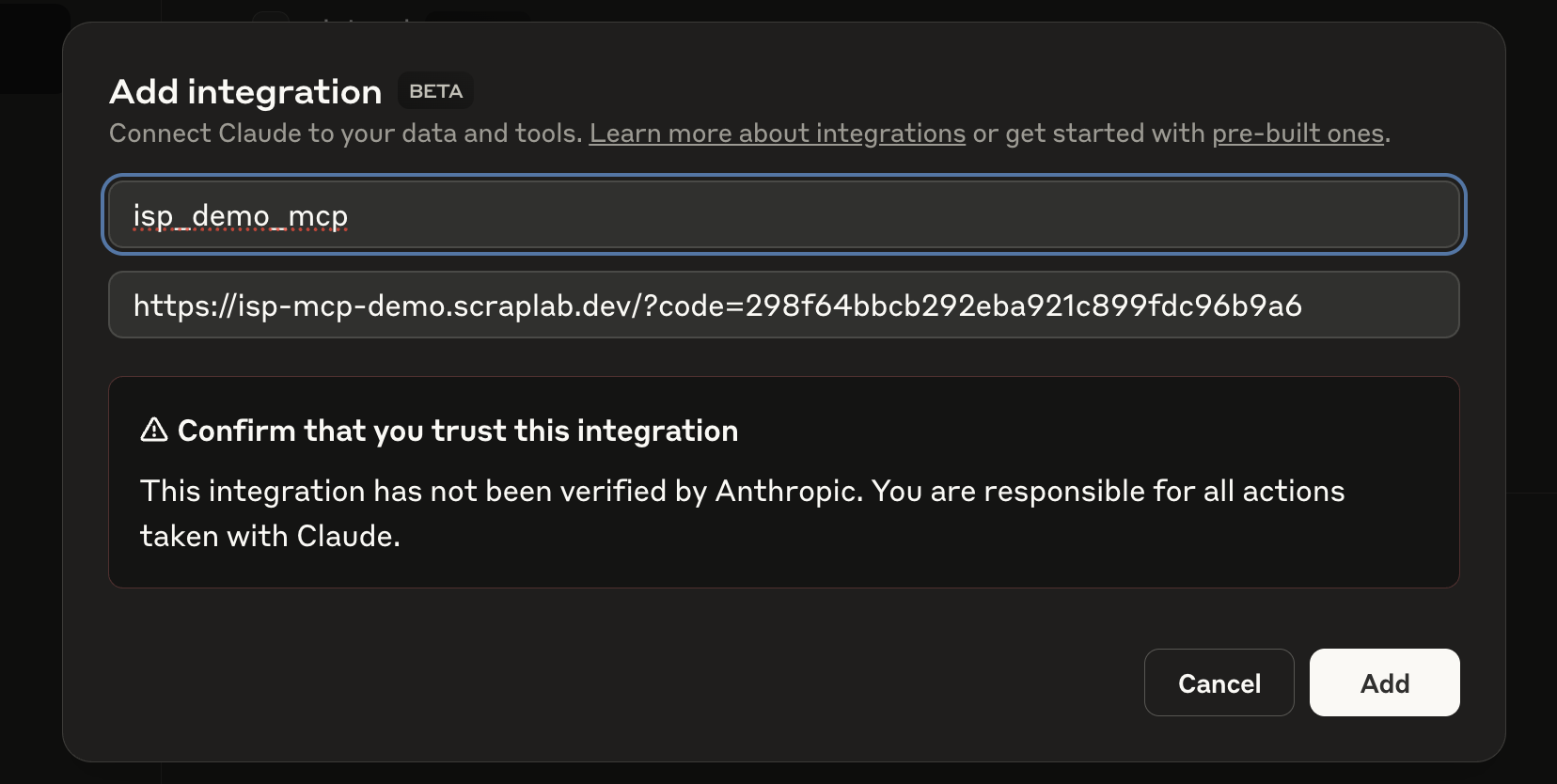The image size is (1557, 784).
Task: Open the pre-built ones link
Action: click(x=1297, y=133)
